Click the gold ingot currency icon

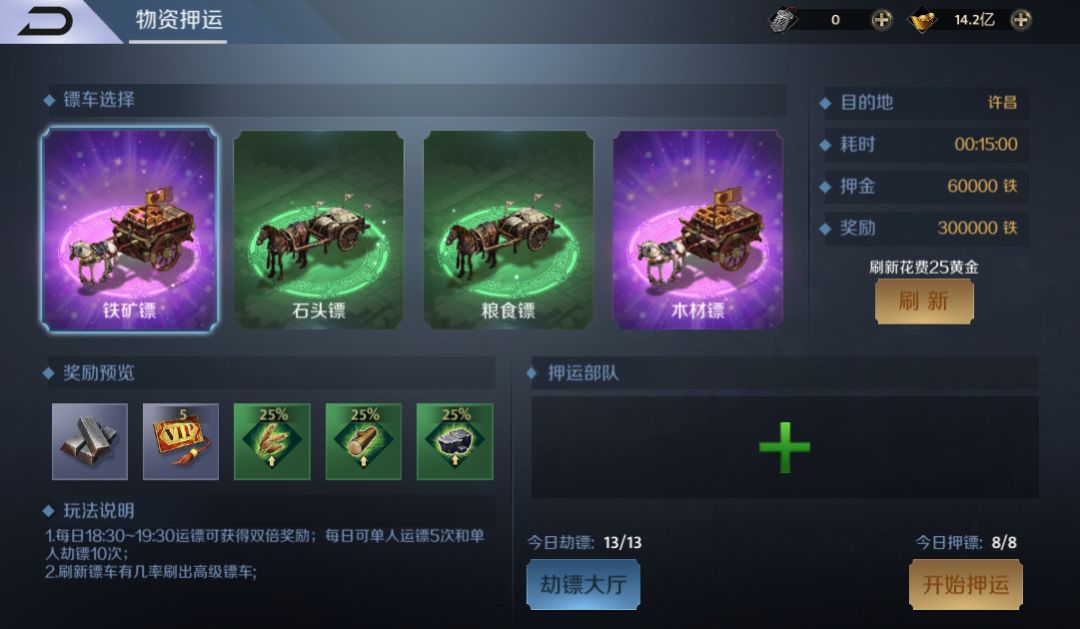(922, 21)
